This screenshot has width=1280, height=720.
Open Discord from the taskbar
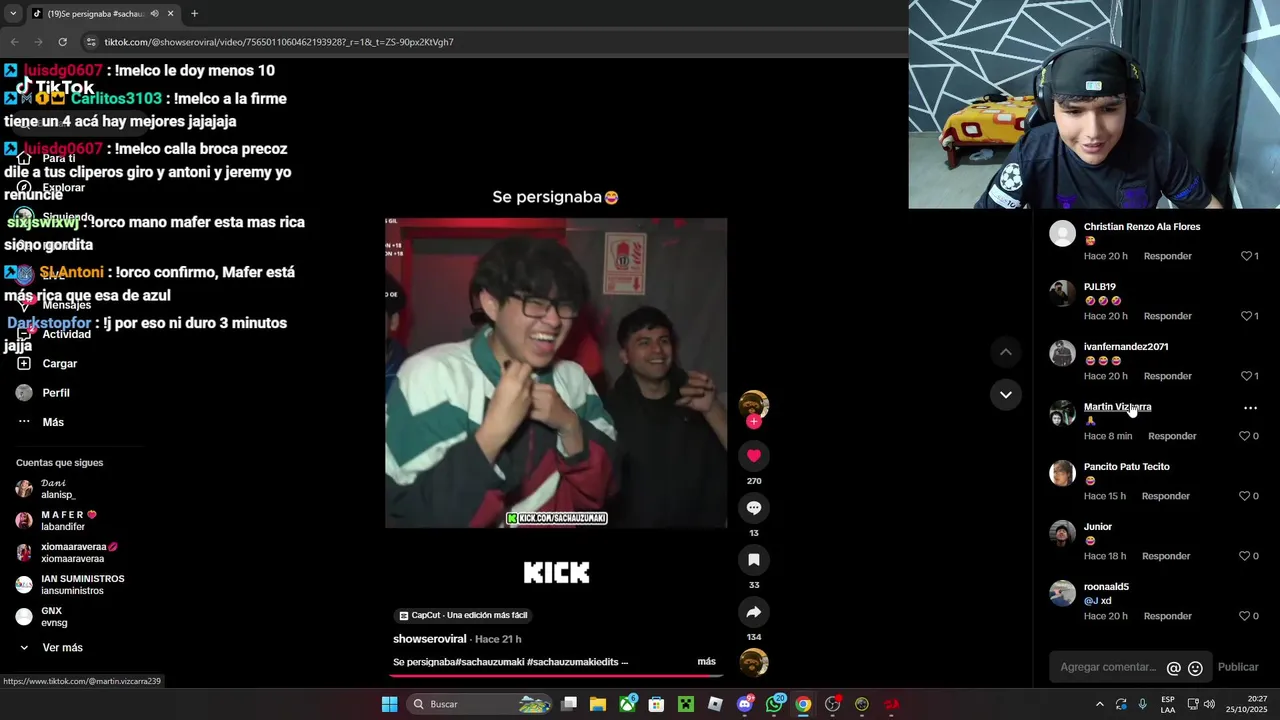[745, 704]
